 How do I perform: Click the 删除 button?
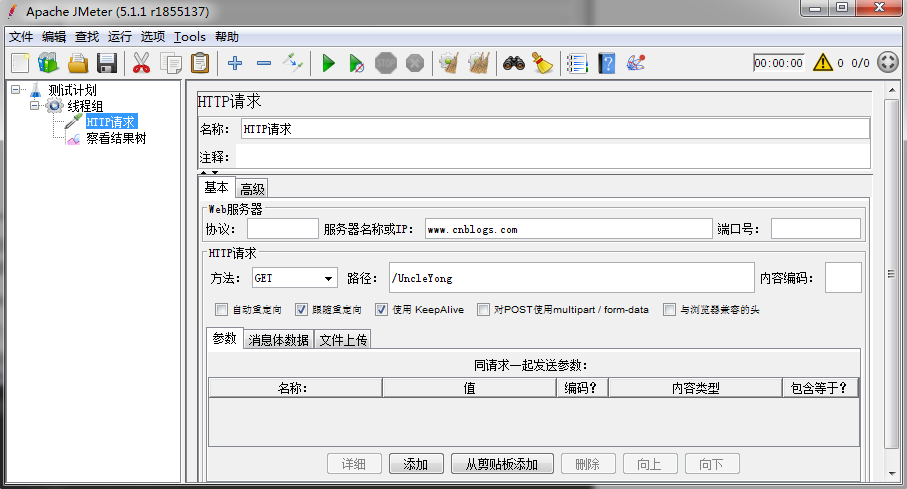pos(588,464)
